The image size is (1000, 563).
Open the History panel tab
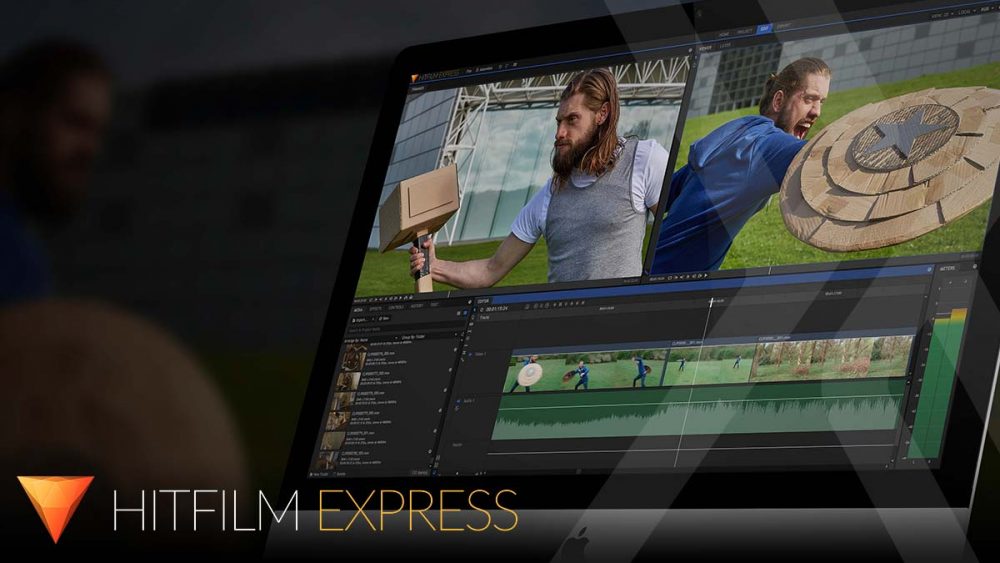417,306
